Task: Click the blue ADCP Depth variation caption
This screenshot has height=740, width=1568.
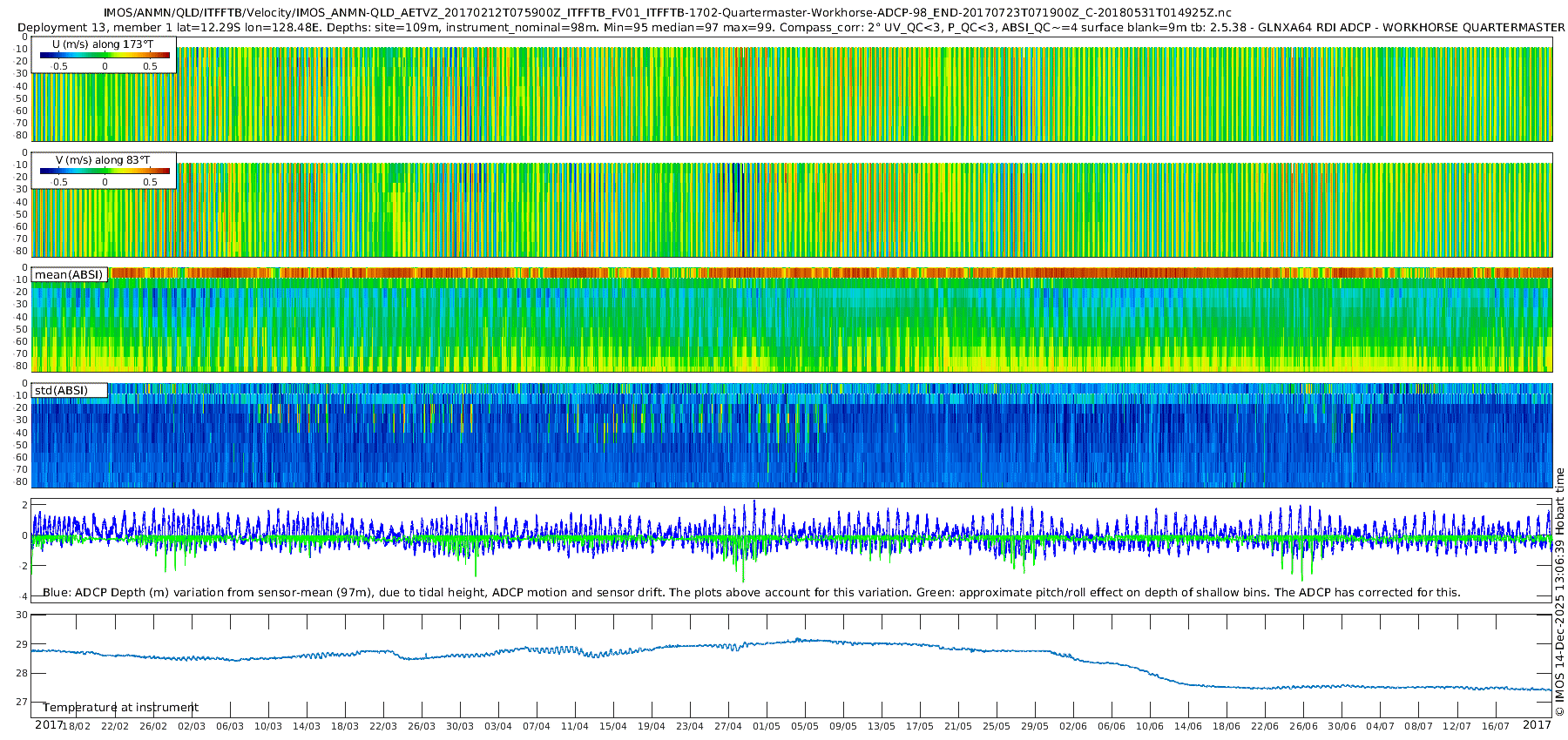Action: (x=751, y=593)
